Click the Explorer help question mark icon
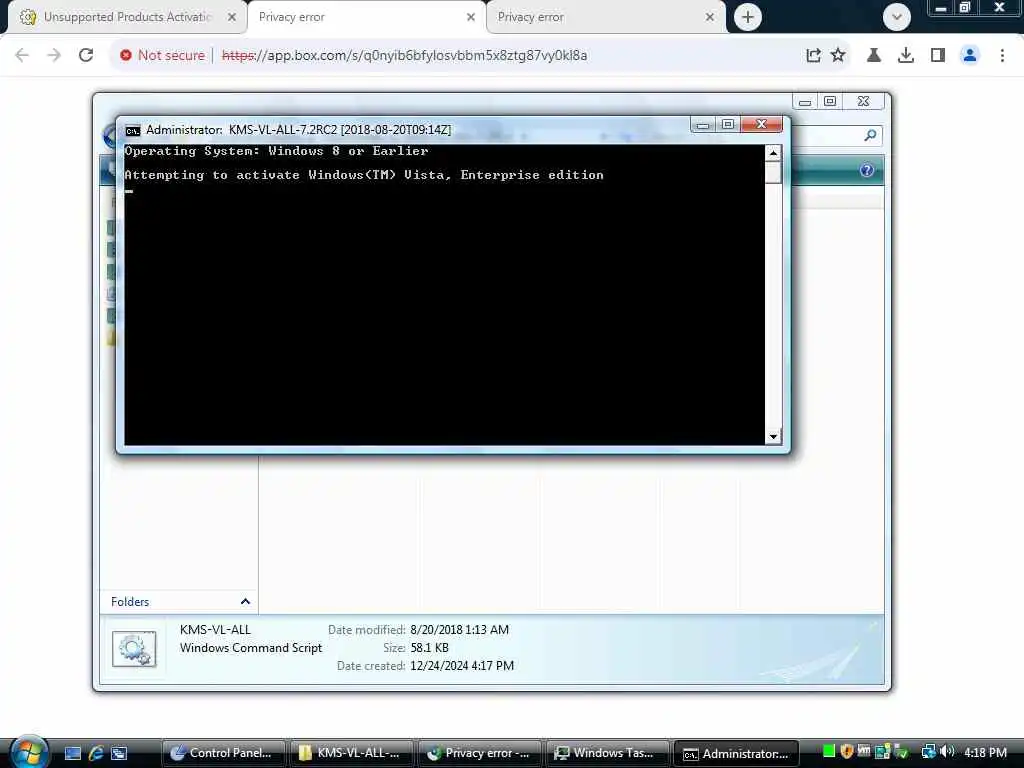The image size is (1024, 768). tap(867, 170)
